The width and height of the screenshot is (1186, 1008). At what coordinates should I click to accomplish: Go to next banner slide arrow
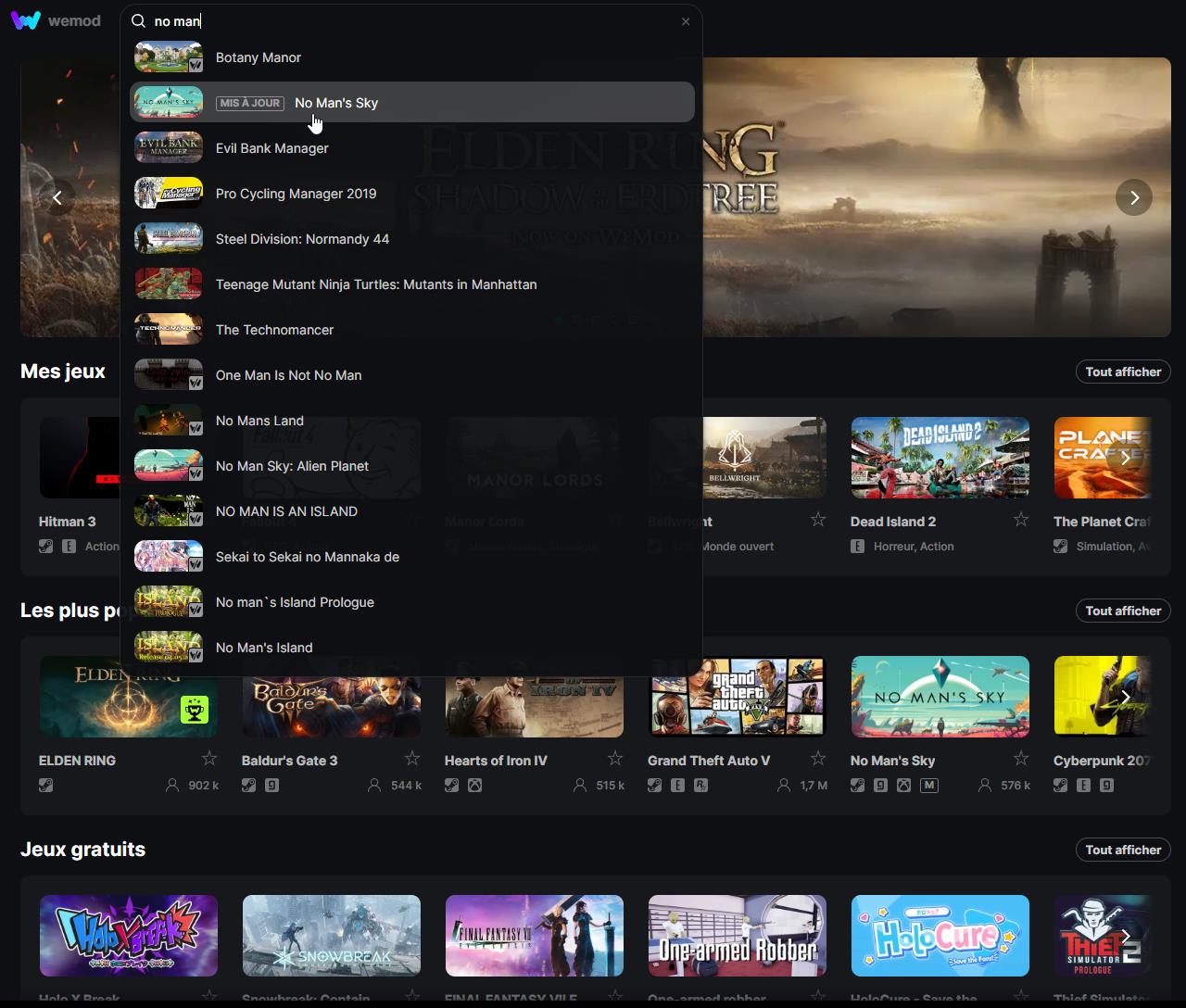tap(1134, 197)
